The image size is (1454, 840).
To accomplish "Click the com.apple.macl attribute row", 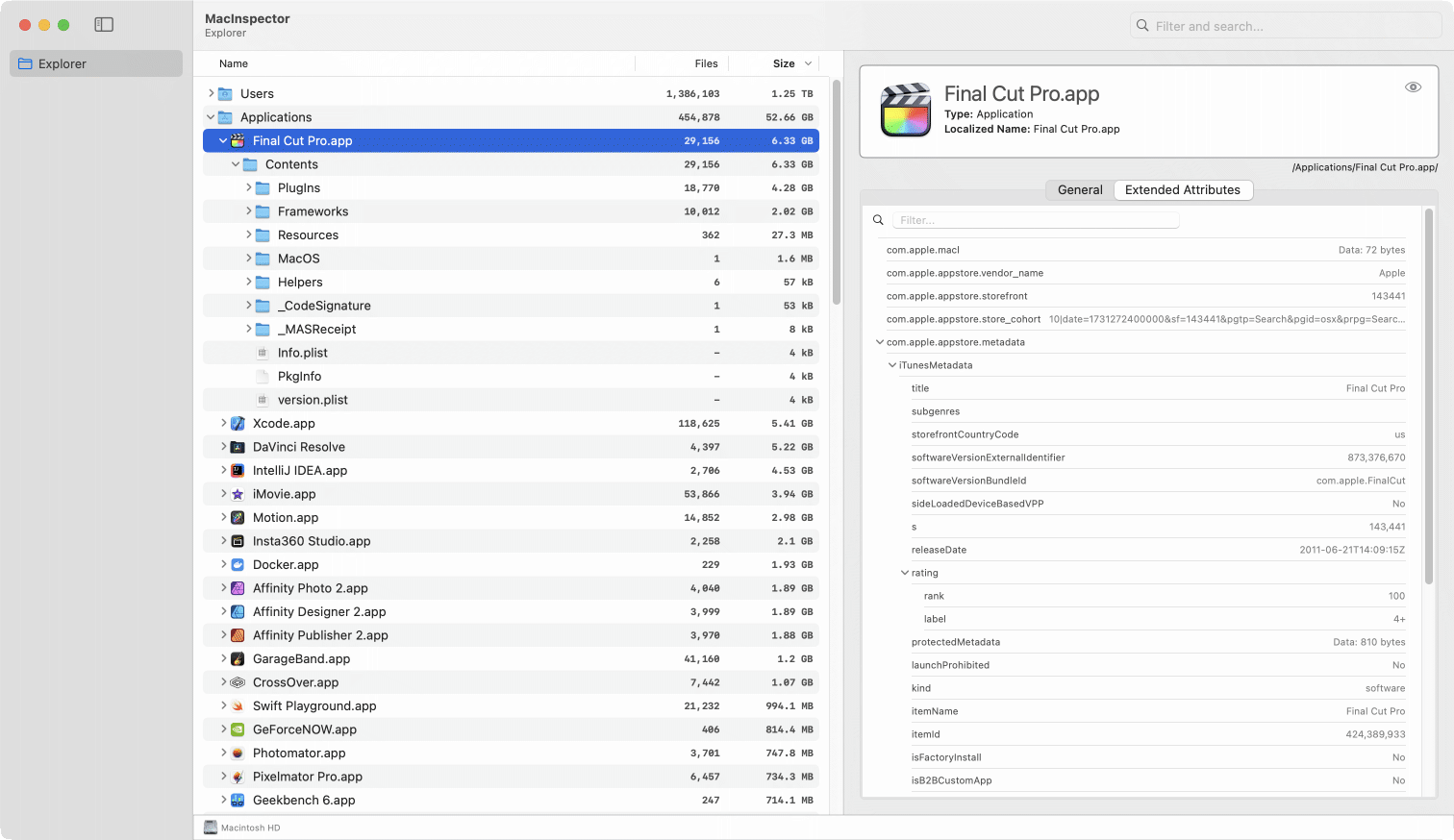I will click(x=1145, y=250).
